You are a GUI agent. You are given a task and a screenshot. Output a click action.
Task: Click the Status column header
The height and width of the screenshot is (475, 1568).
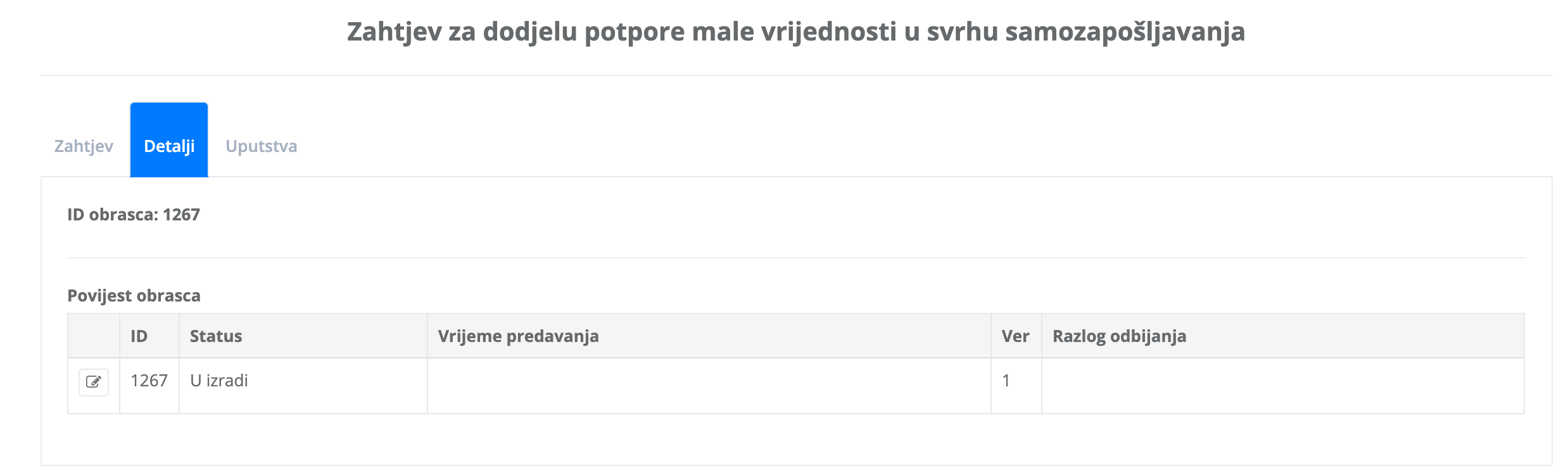(216, 336)
